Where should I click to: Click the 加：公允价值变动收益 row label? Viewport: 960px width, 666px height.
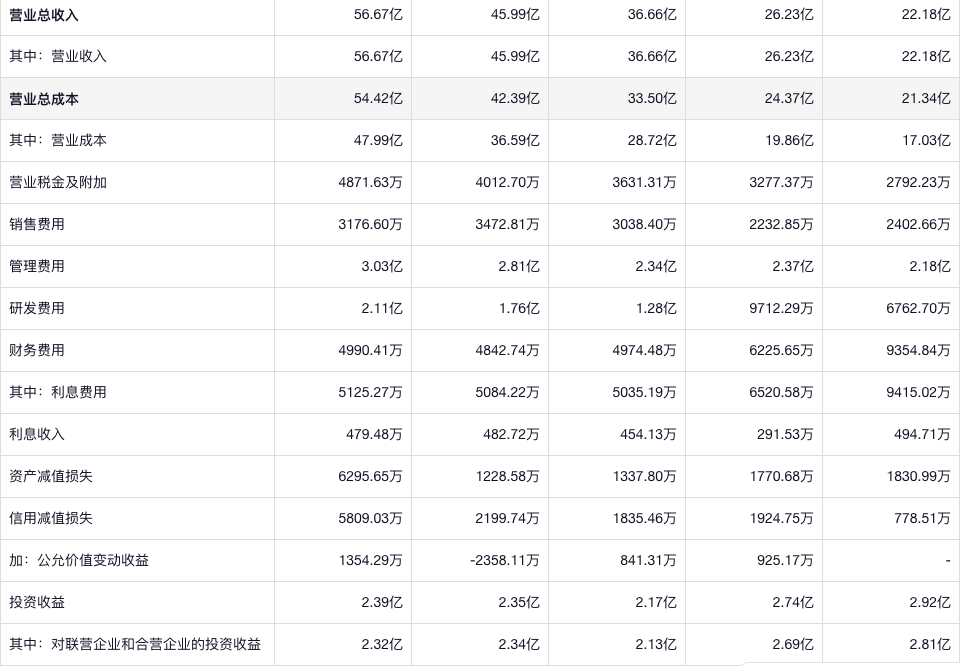[x=79, y=561]
